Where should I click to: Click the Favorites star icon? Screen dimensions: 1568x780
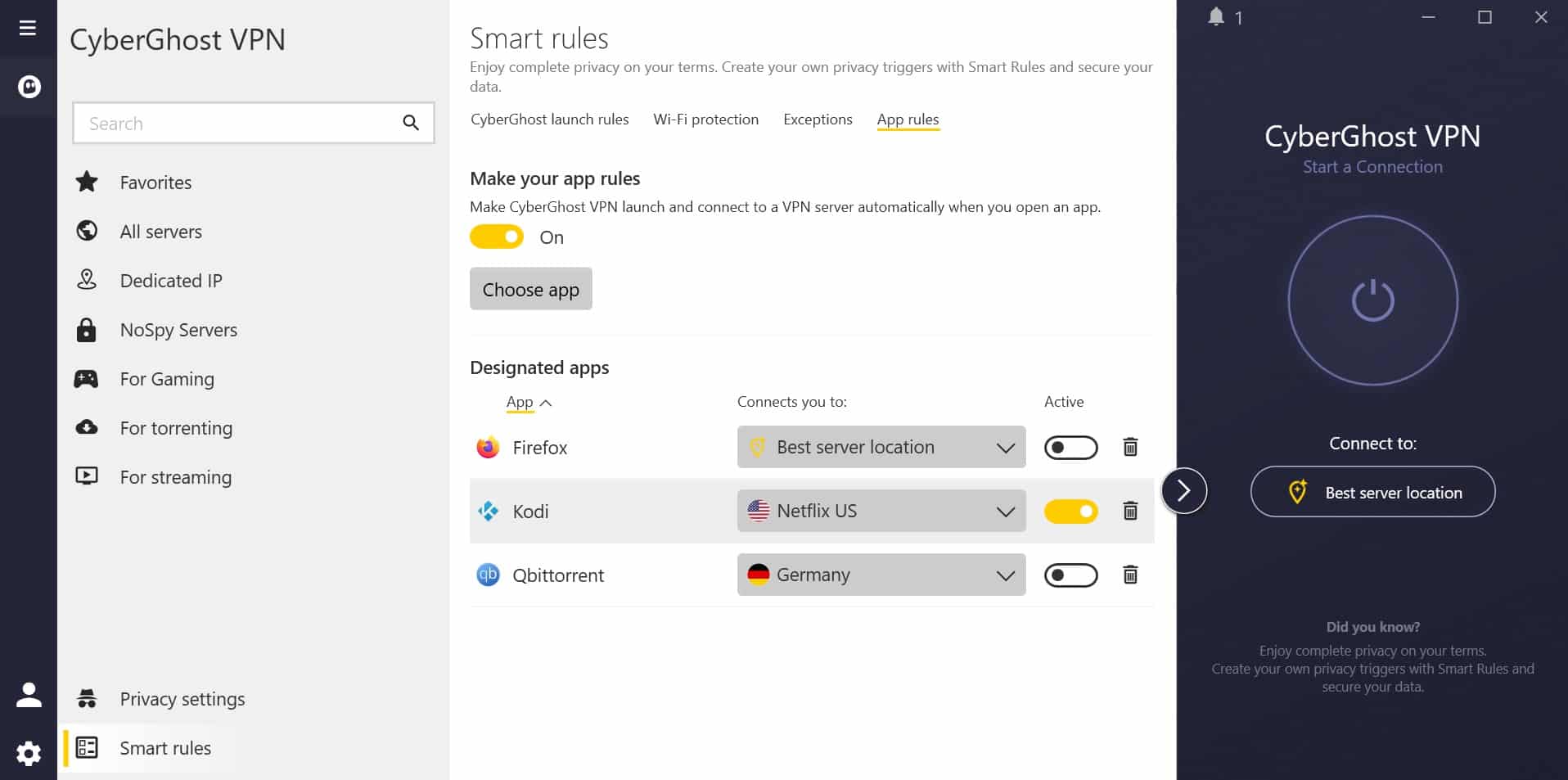click(87, 182)
